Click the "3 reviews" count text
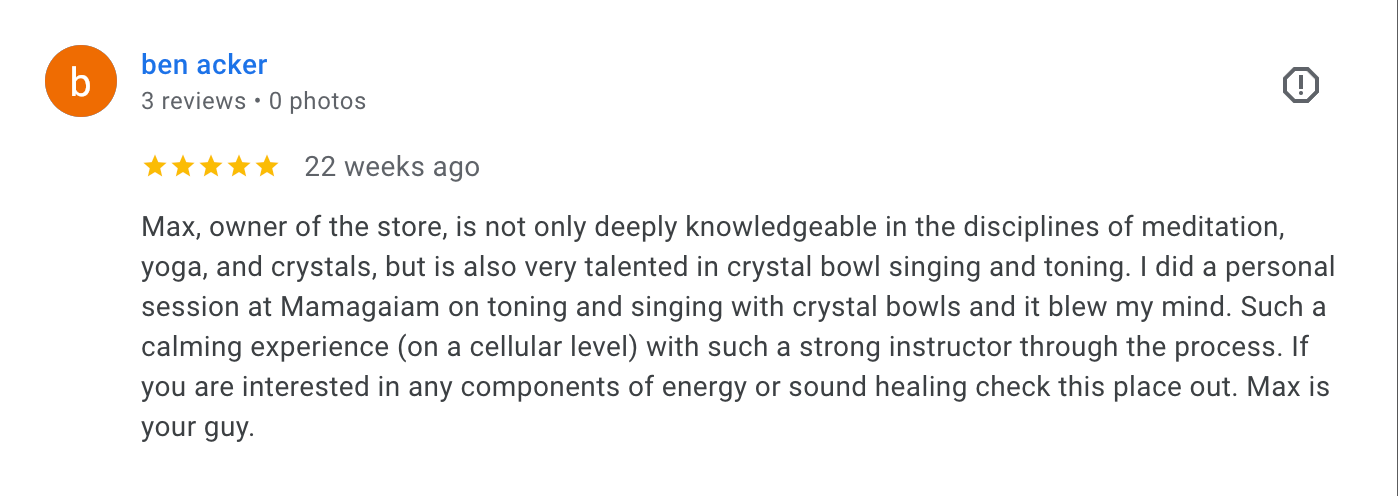This screenshot has width=1398, height=496. (193, 101)
